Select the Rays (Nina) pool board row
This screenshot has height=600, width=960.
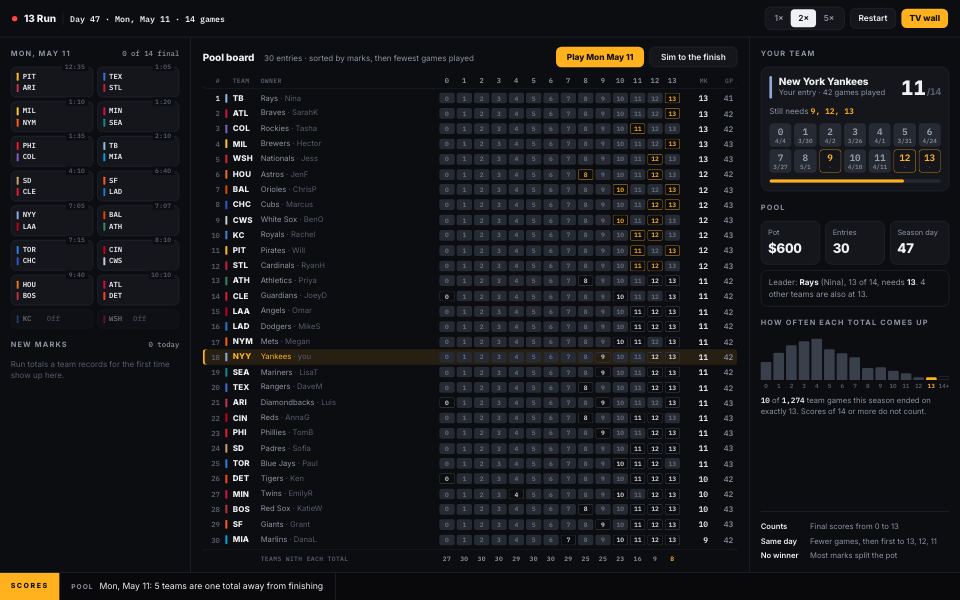(470, 98)
